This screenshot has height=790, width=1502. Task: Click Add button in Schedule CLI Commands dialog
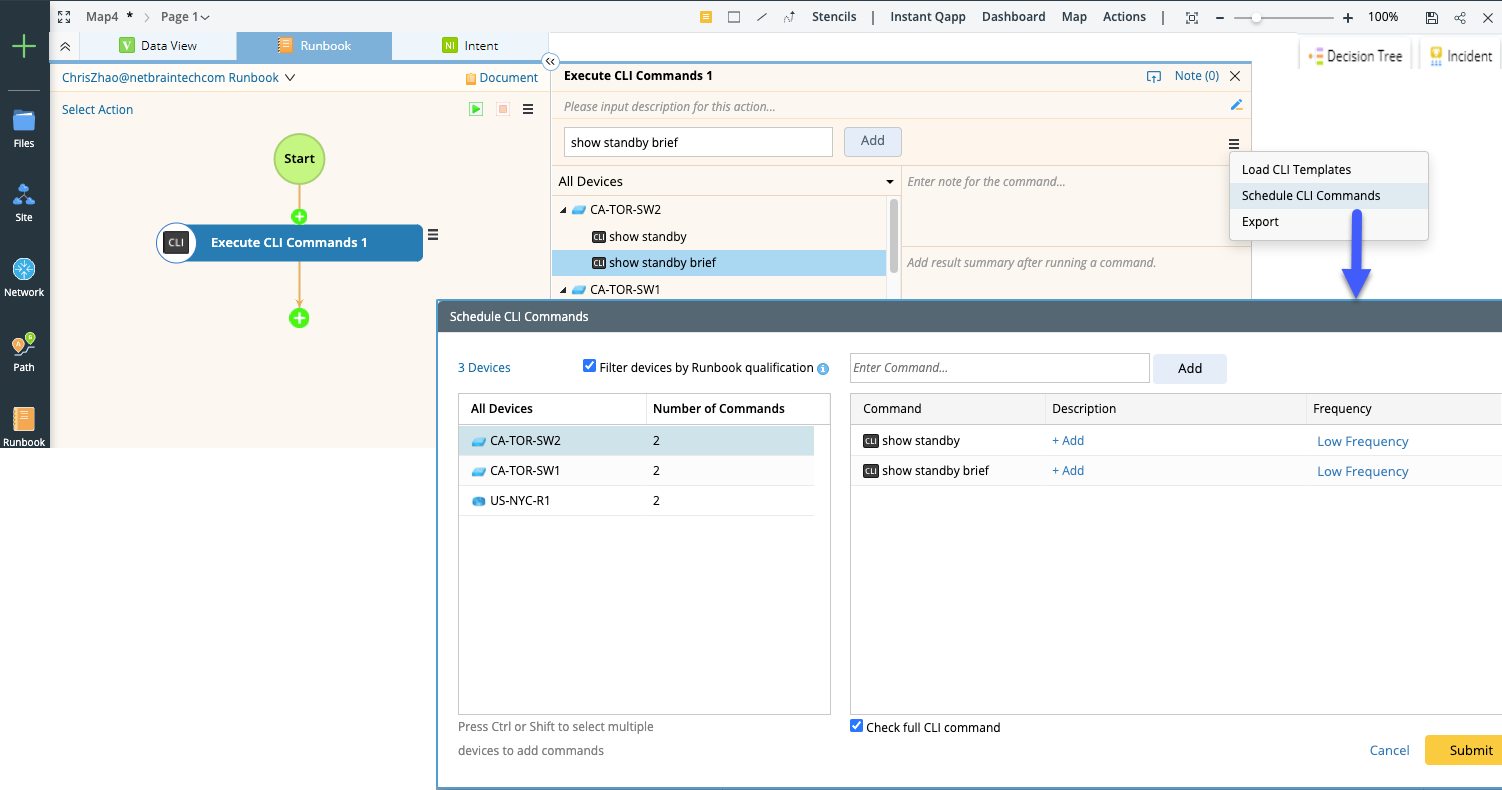[x=1190, y=369]
